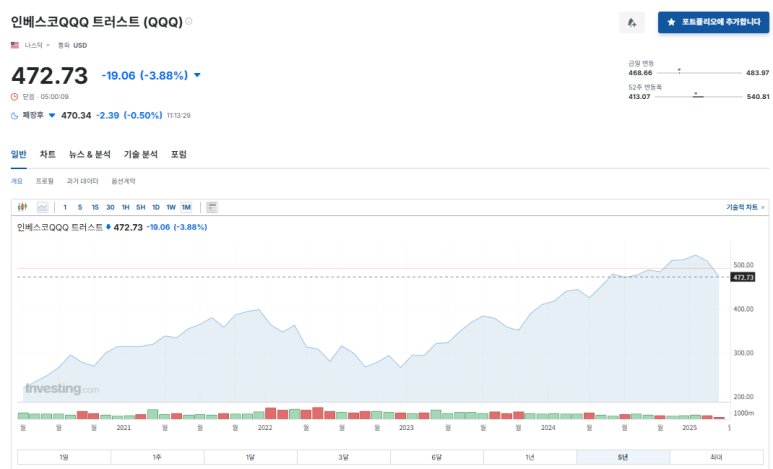Set chart interval to 1M
773x469 pixels.
(186, 207)
